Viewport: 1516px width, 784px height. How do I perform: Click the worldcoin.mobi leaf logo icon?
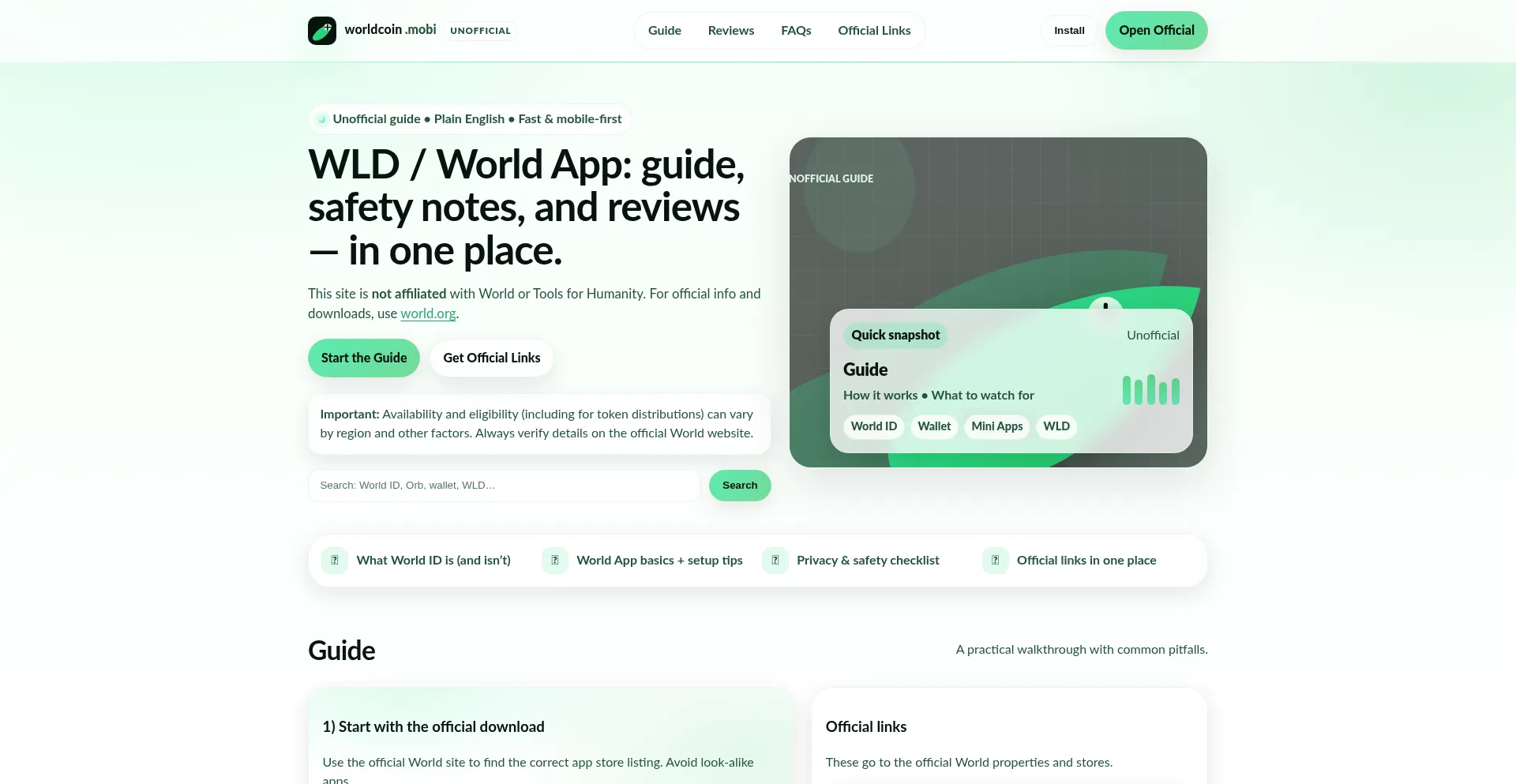pyautogui.click(x=322, y=31)
